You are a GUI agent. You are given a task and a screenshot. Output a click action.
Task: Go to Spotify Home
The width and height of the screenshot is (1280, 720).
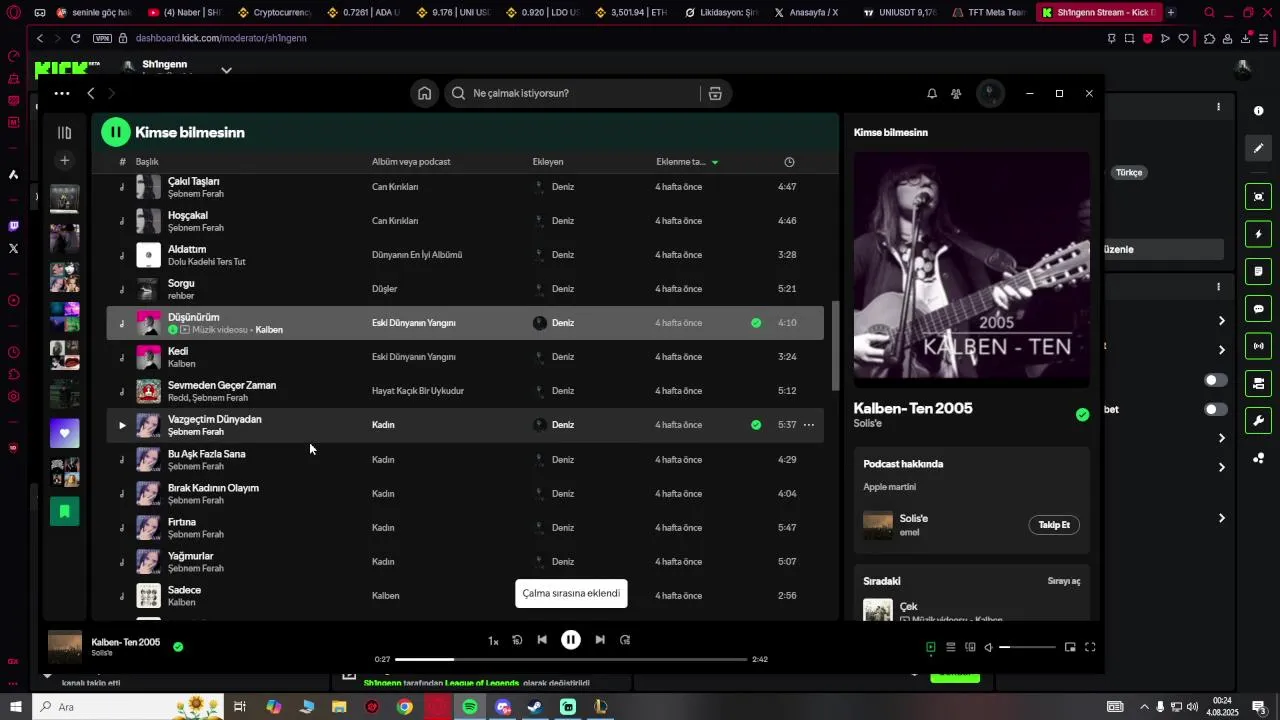tap(425, 93)
